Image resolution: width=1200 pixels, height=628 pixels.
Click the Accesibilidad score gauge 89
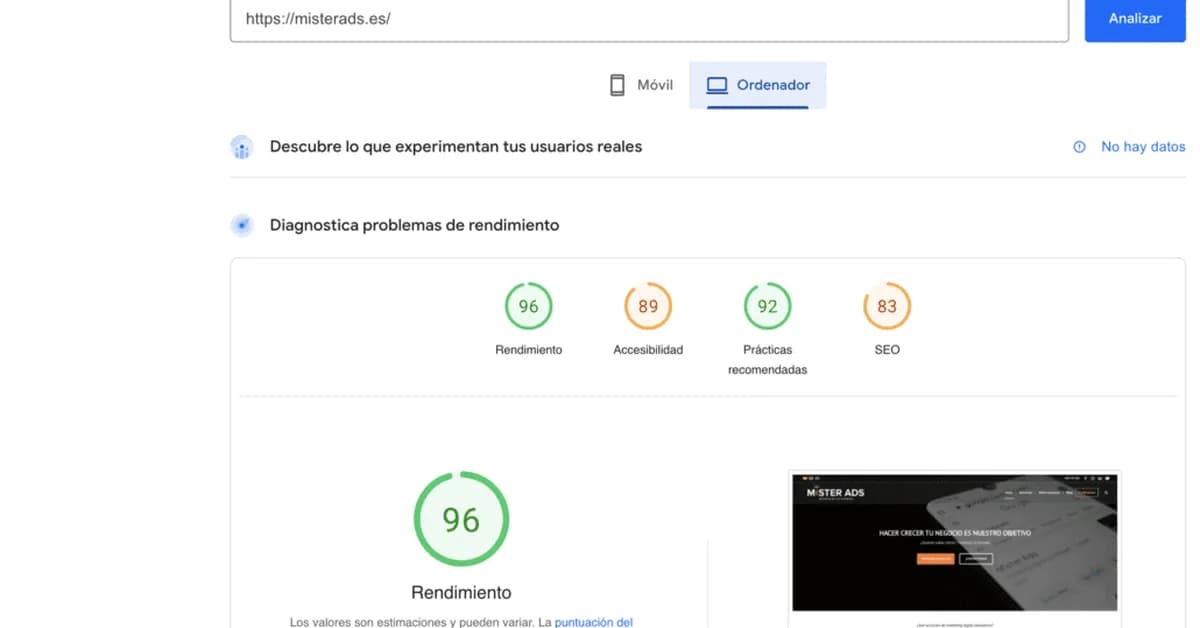pos(648,306)
